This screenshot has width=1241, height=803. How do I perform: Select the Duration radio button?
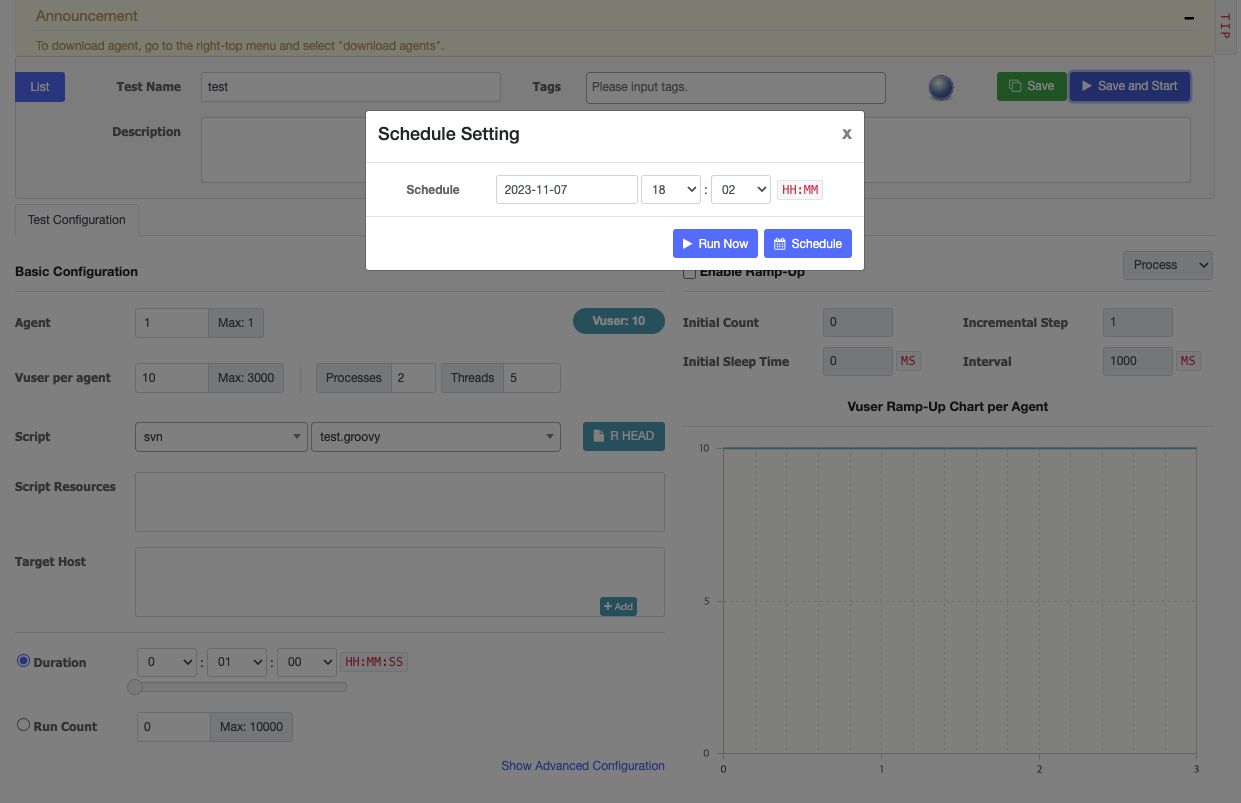point(24,661)
